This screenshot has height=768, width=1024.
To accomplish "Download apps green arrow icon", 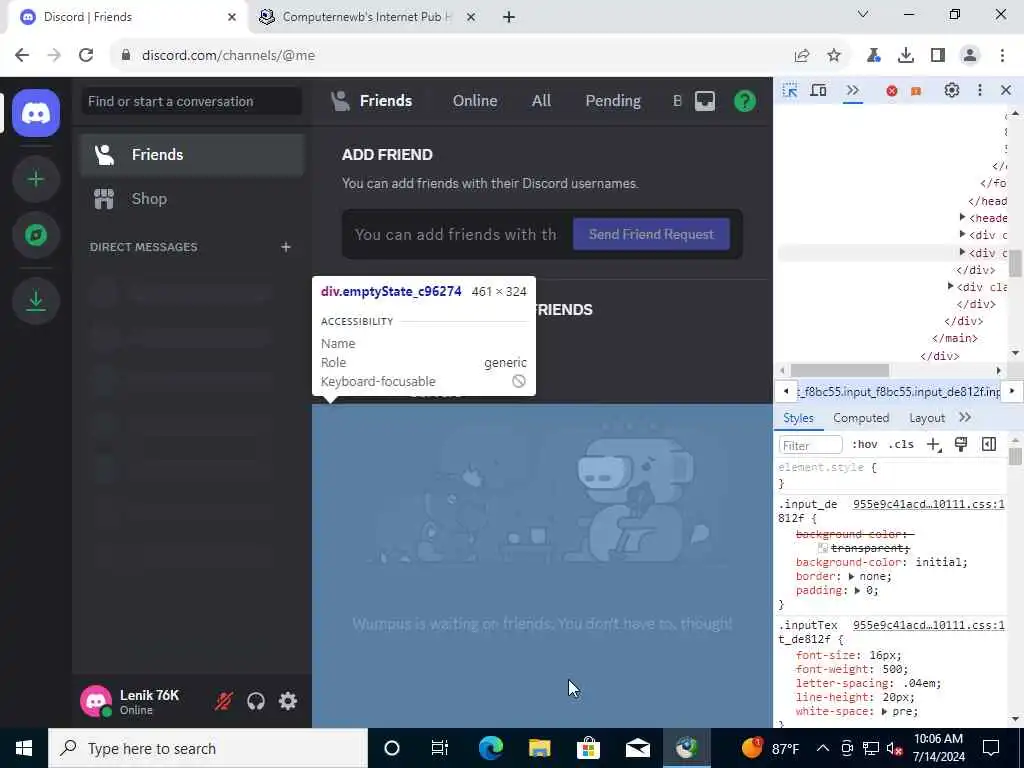I will click(x=36, y=301).
